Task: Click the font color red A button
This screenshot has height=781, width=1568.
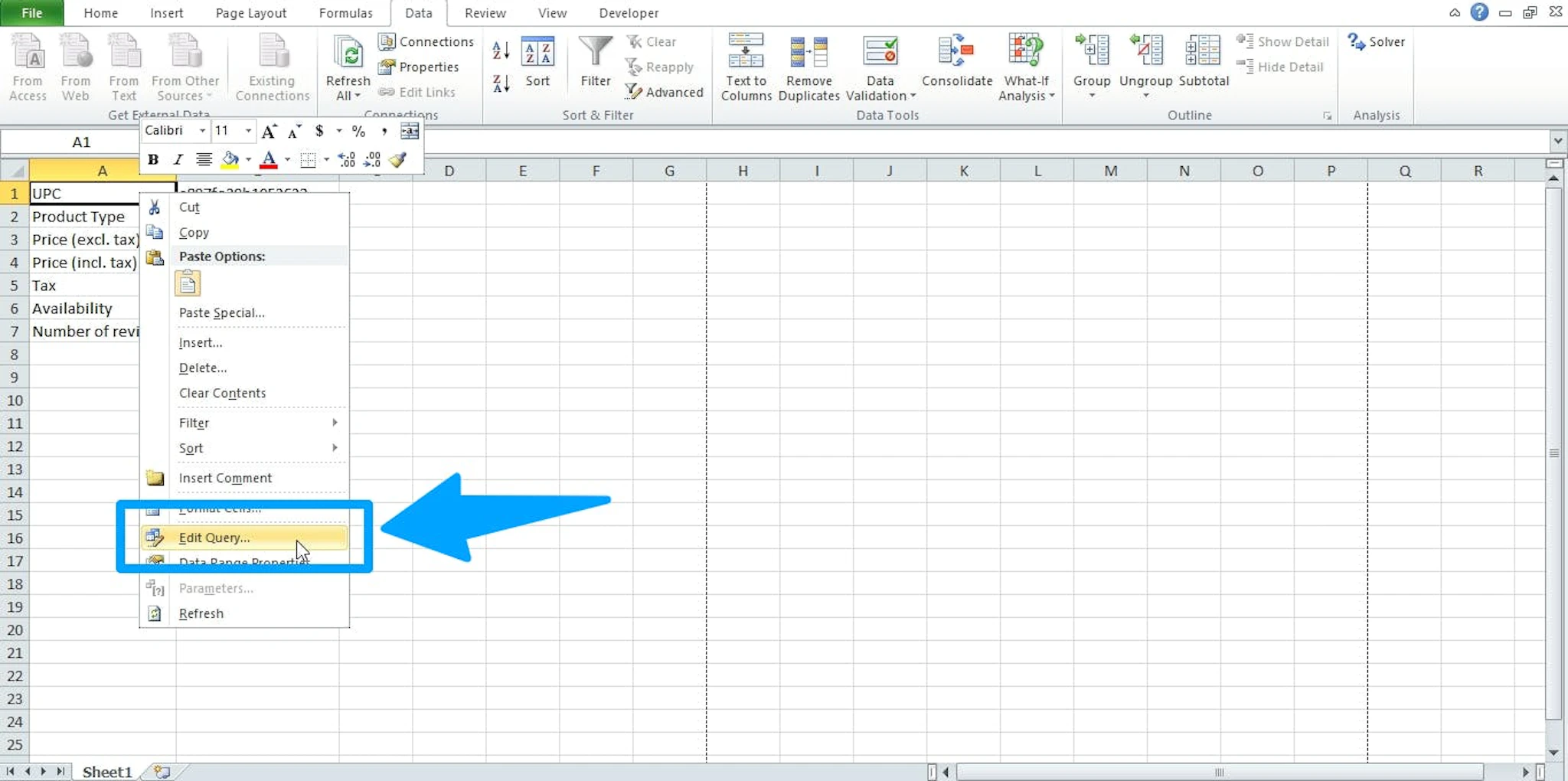Action: point(268,159)
